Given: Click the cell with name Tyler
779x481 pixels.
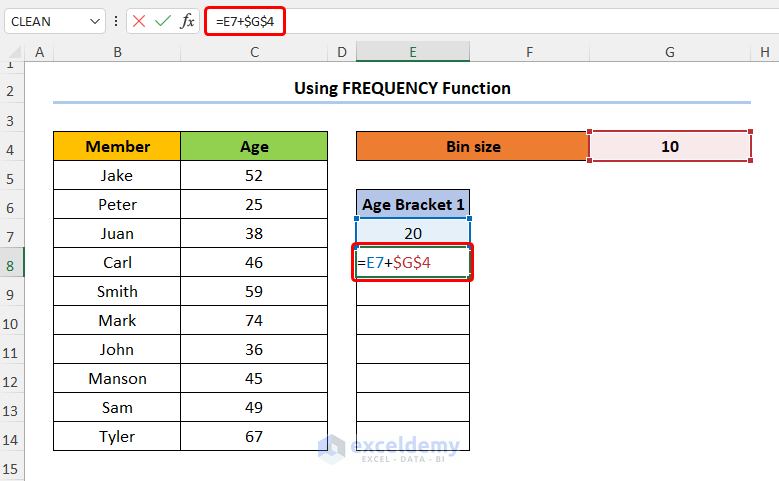Looking at the screenshot, I should tap(117, 436).
